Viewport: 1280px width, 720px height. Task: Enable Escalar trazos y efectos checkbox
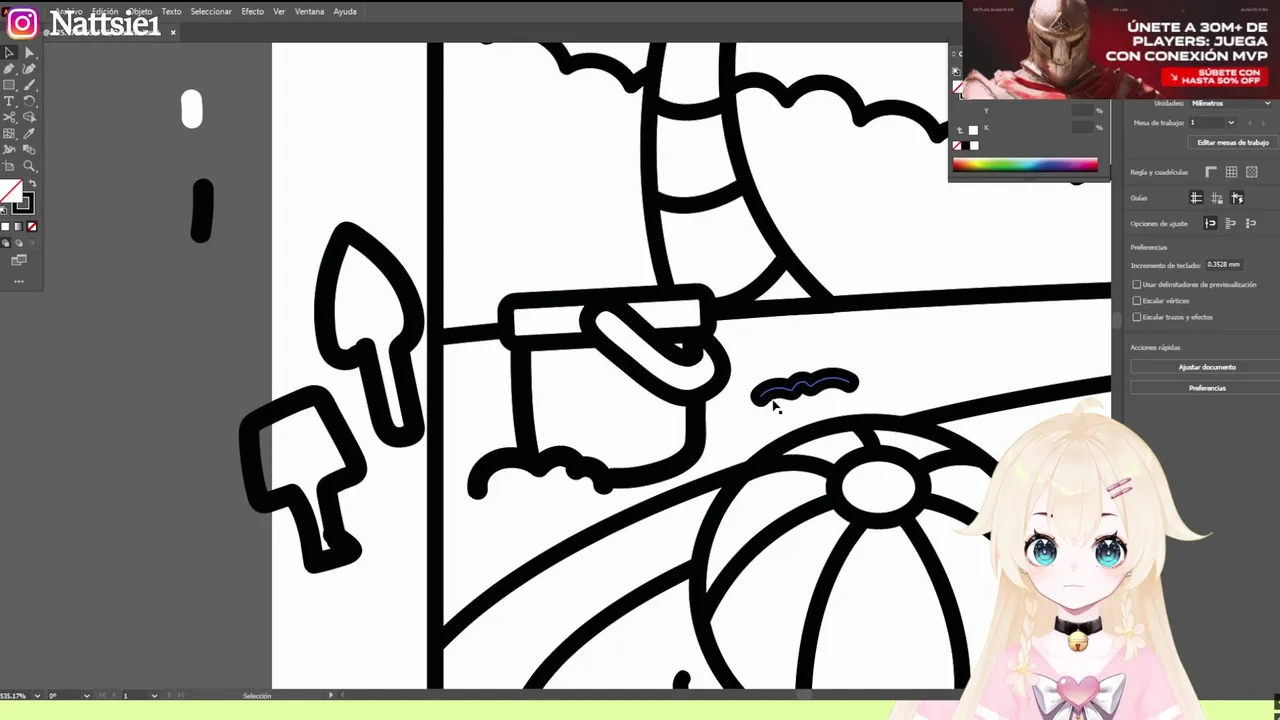click(1137, 317)
